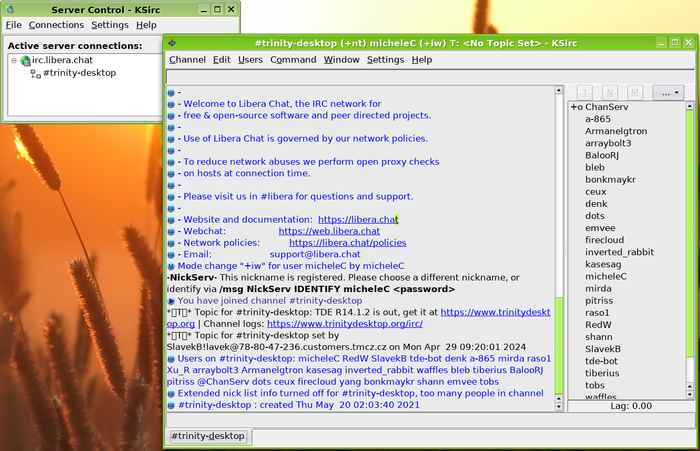Screen dimensions: 700x451
Task: Click the message input field above the tab
Action: point(430,420)
